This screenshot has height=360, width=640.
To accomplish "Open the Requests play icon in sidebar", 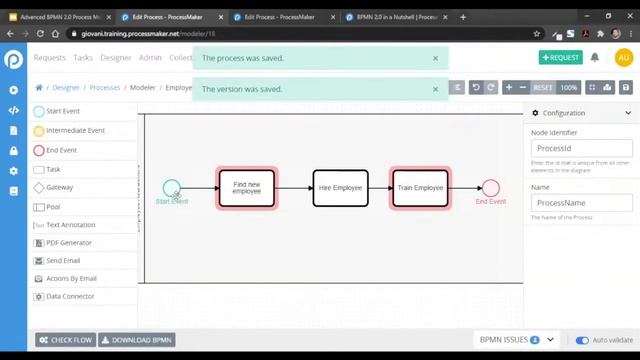I will click(x=13, y=90).
